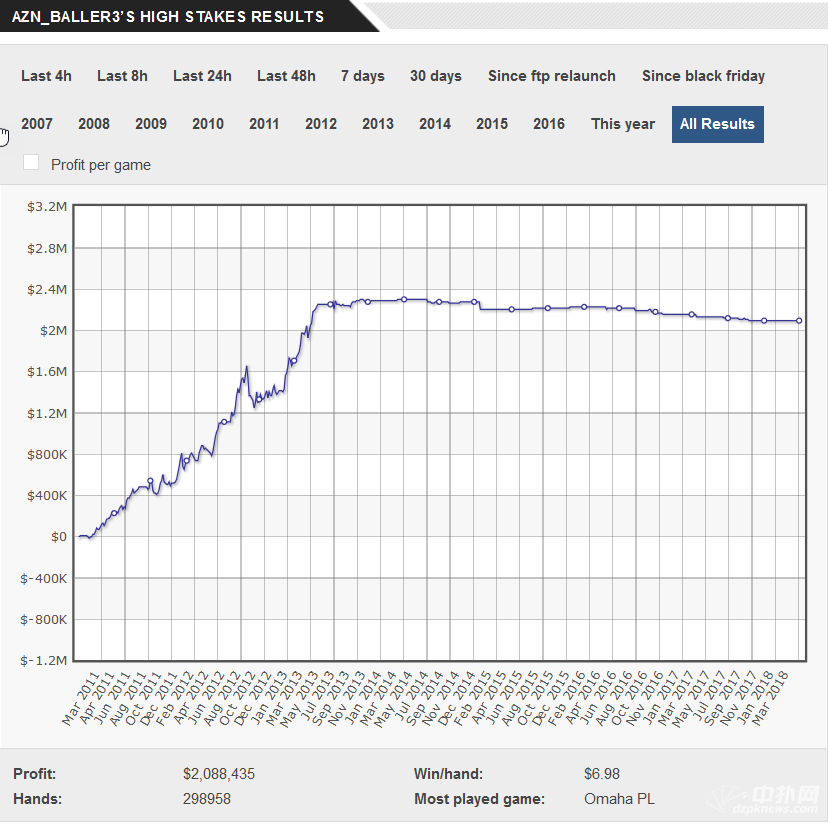Click the graph data point near $1.6M
The width and height of the screenshot is (828, 825).
[x=294, y=361]
